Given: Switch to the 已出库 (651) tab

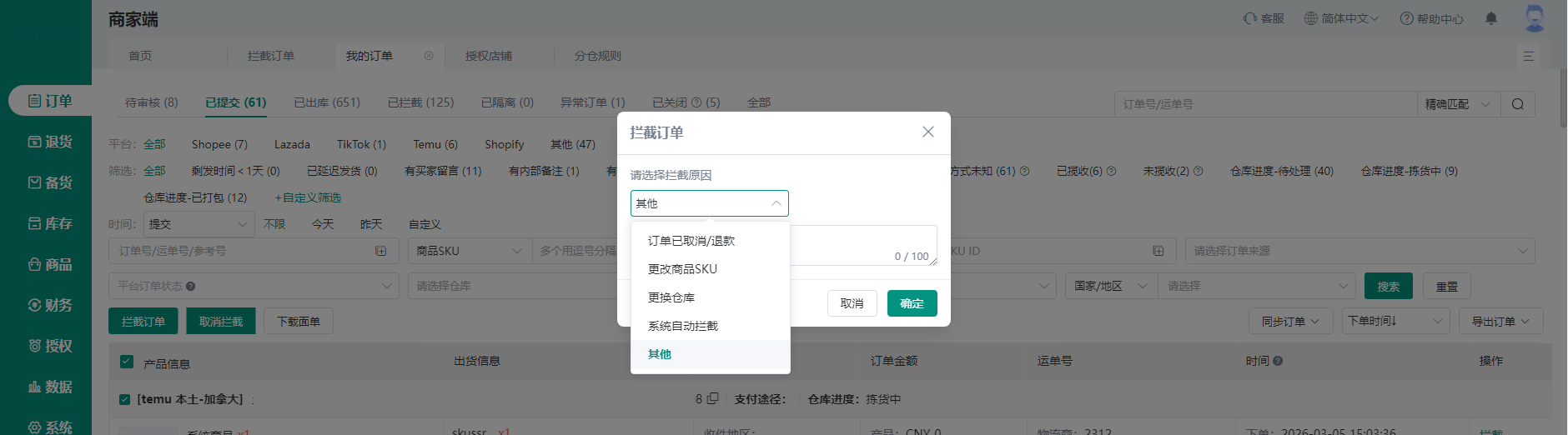Looking at the screenshot, I should (327, 102).
